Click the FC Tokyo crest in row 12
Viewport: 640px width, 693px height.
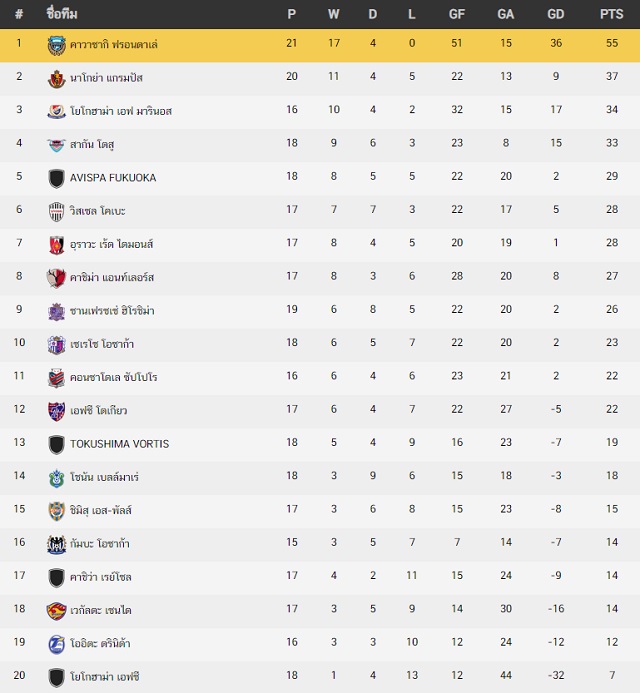[57, 411]
